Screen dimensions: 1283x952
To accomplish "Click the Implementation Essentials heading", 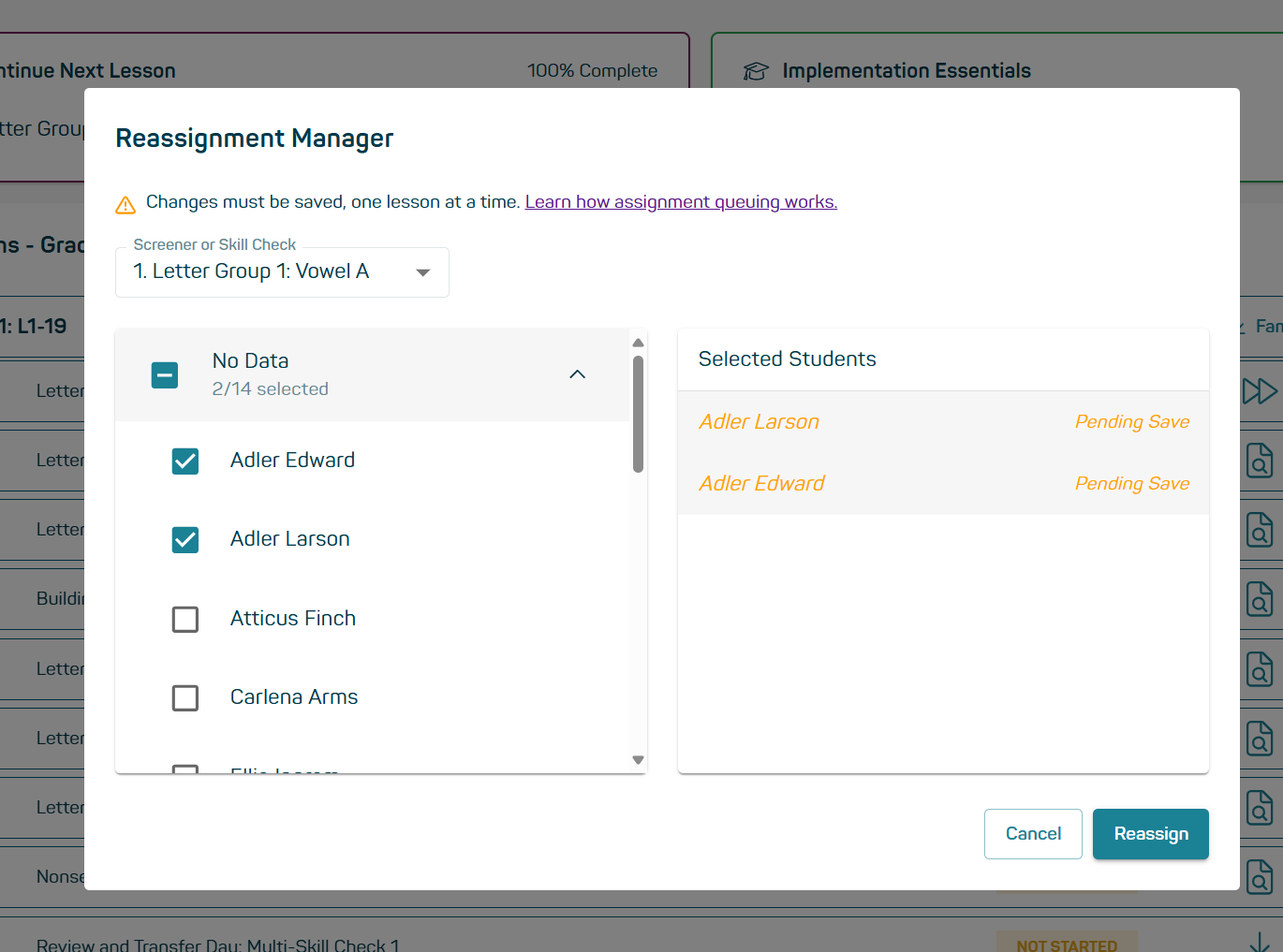I will [906, 71].
